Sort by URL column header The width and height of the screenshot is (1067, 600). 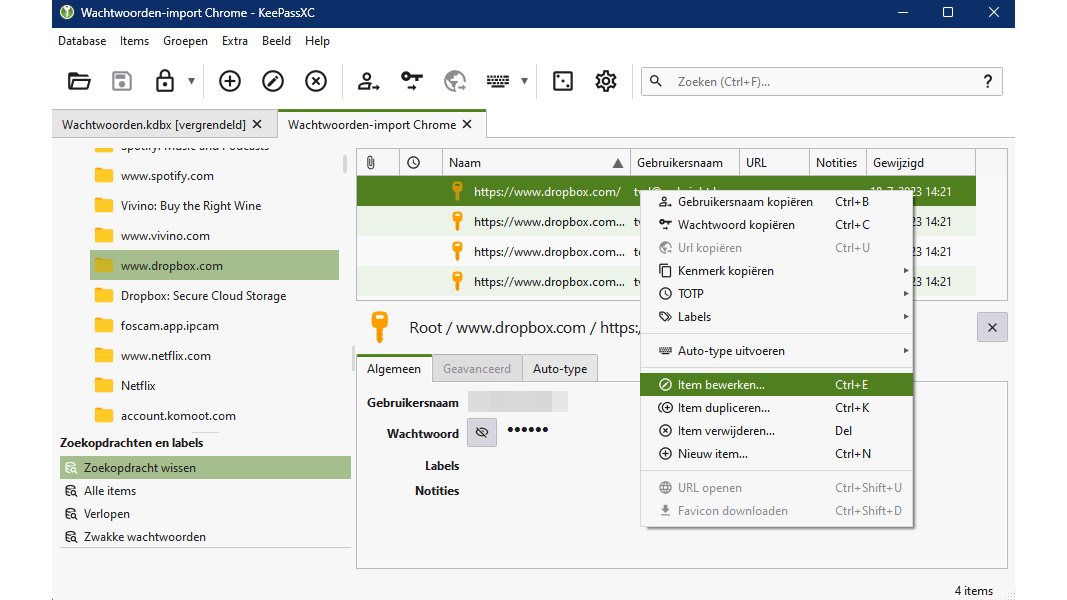(774, 163)
